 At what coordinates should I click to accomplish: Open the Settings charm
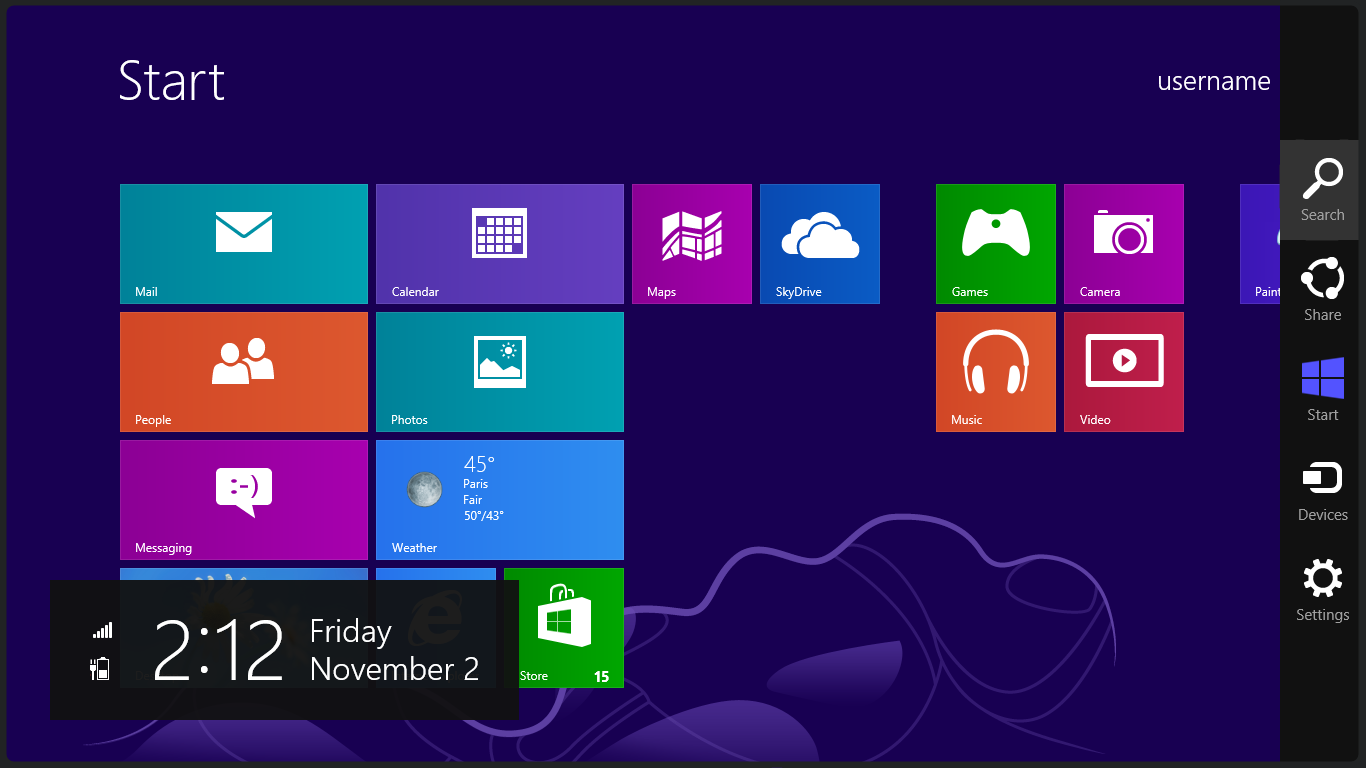tap(1322, 590)
